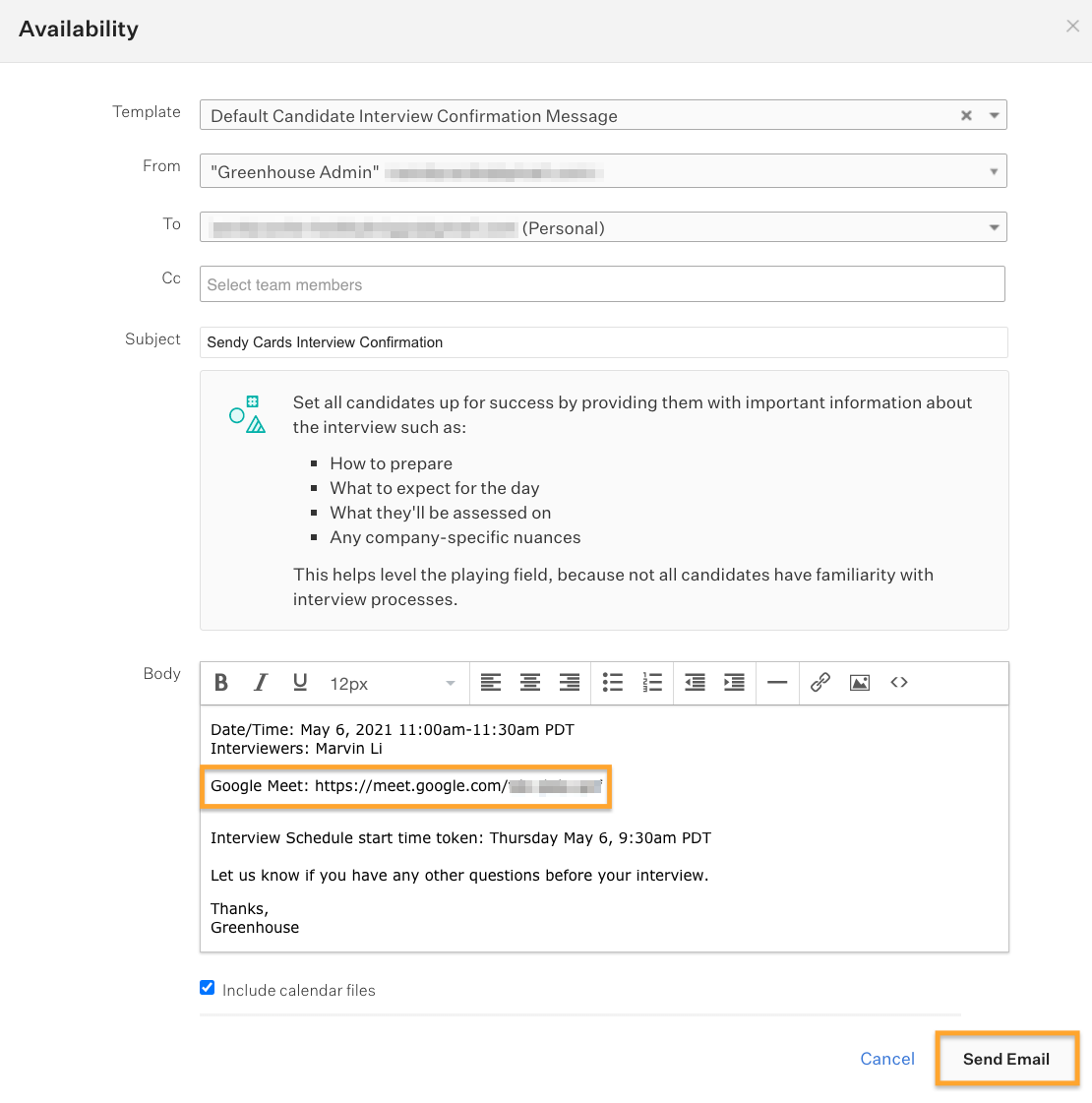1092x1103 pixels.
Task: Switch to HTML code view
Action: [x=898, y=682]
